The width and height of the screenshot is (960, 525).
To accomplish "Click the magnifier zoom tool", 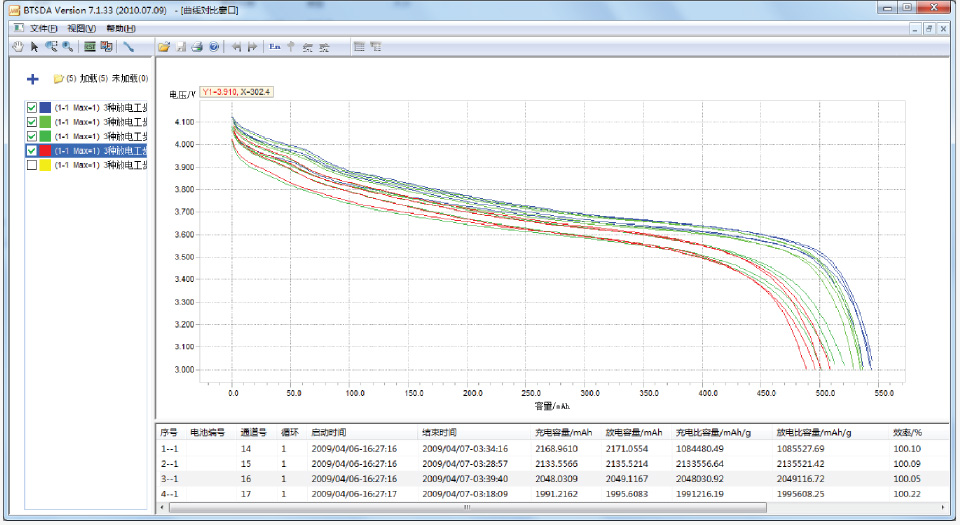I will tap(67, 47).
